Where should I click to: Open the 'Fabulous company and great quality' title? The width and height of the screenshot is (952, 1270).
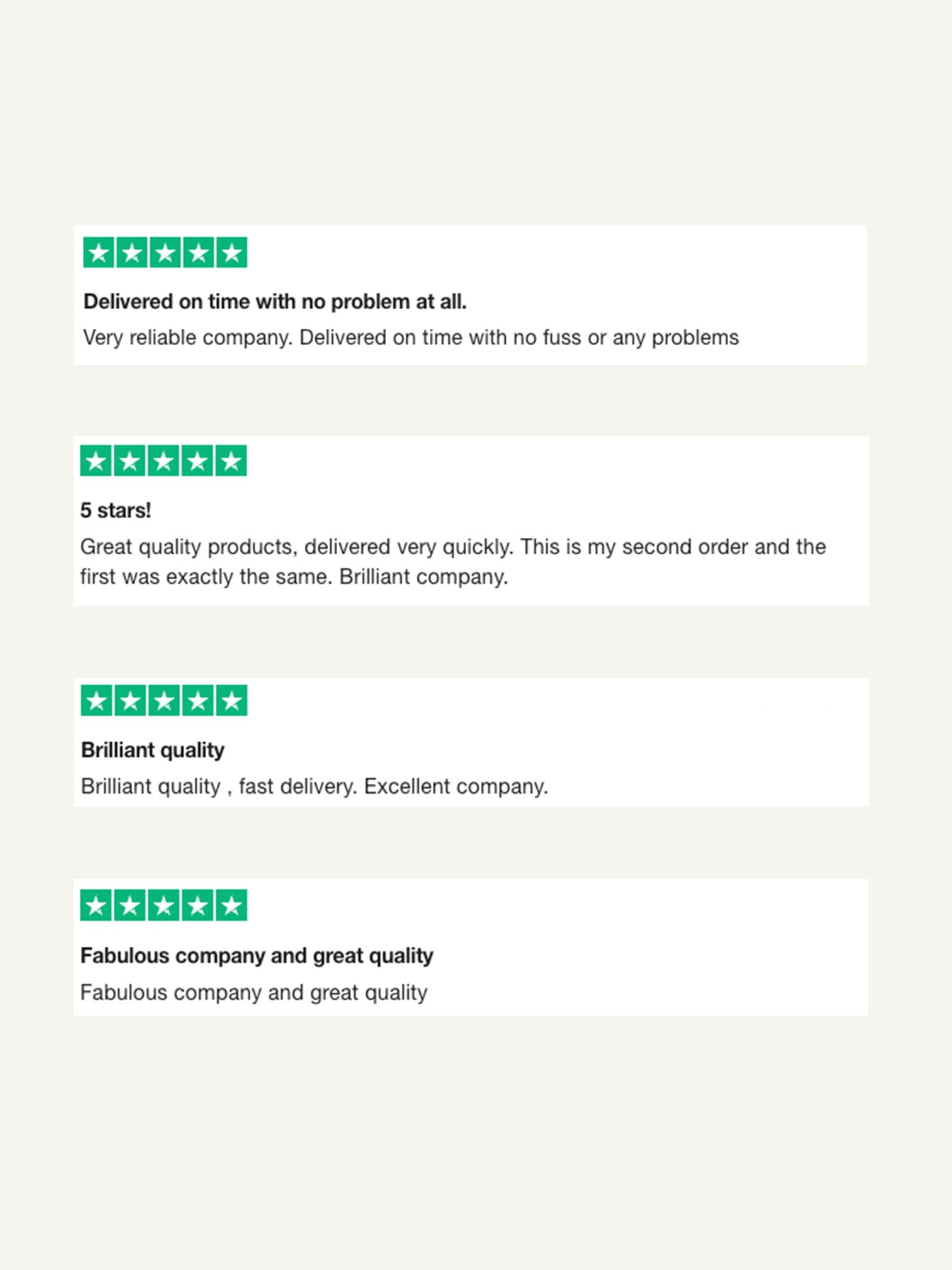(256, 956)
